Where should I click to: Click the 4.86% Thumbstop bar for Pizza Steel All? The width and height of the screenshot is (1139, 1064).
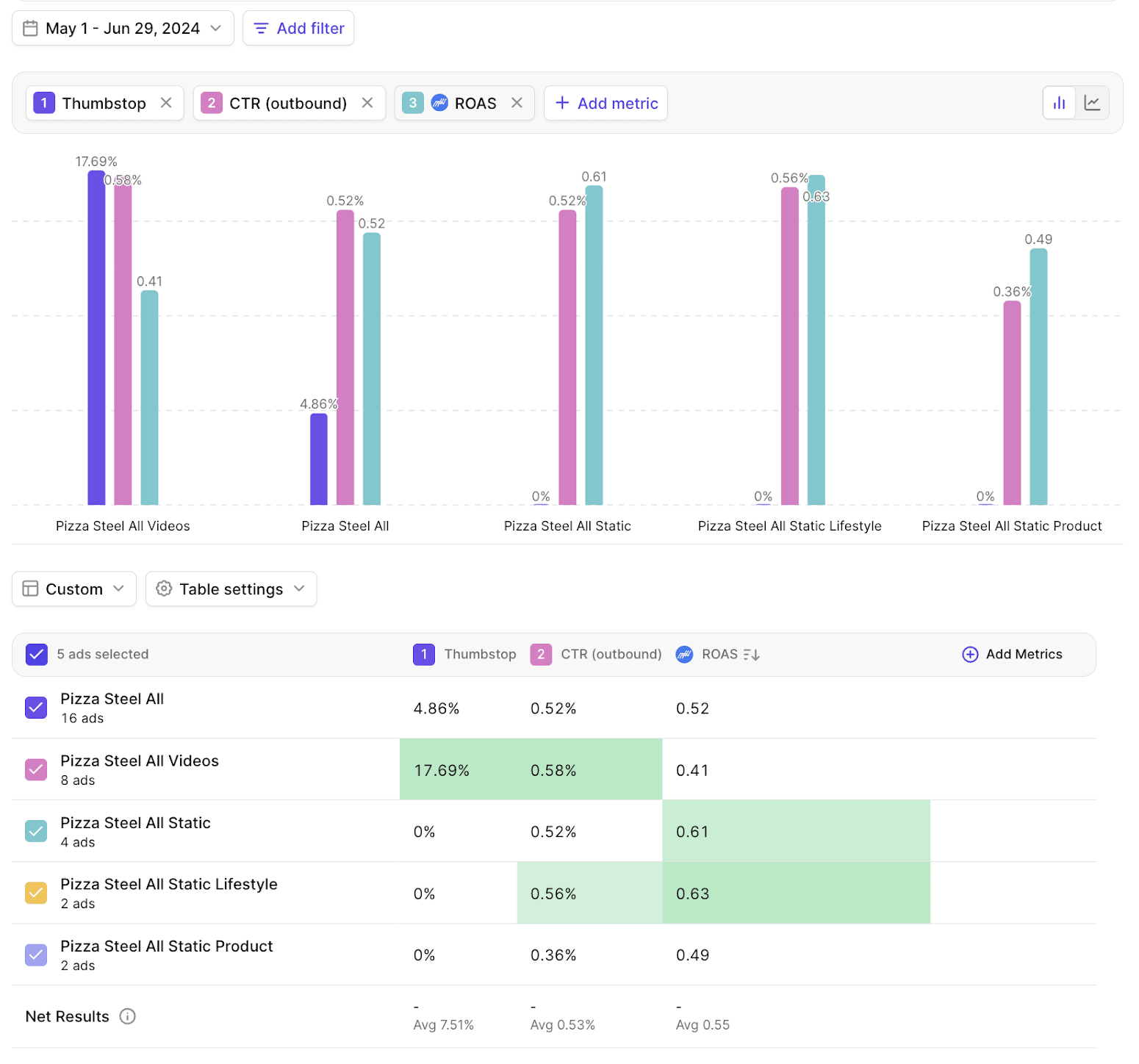pyautogui.click(x=319, y=459)
